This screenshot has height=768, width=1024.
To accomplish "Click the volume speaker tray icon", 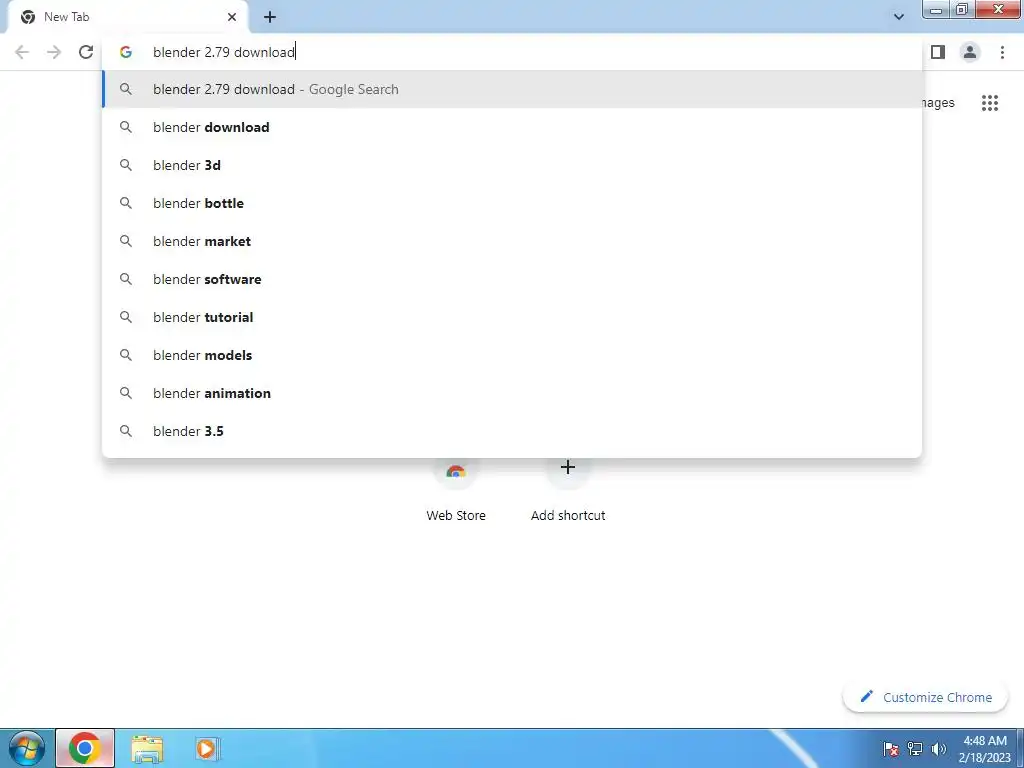I will [x=939, y=749].
